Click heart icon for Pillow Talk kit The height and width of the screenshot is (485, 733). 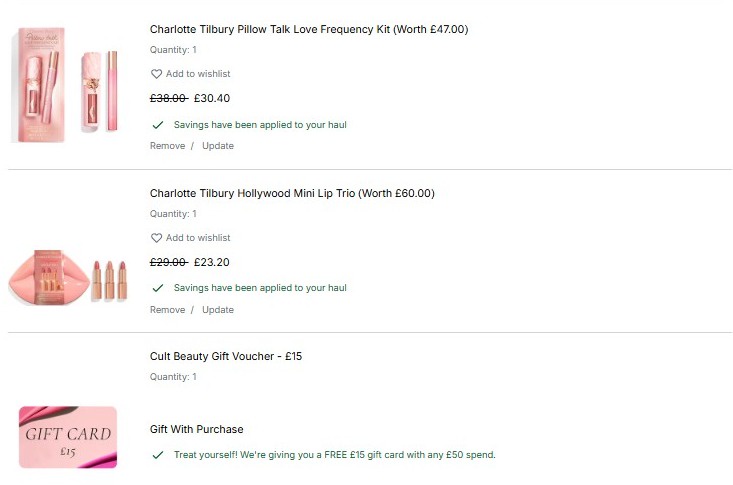coord(156,74)
